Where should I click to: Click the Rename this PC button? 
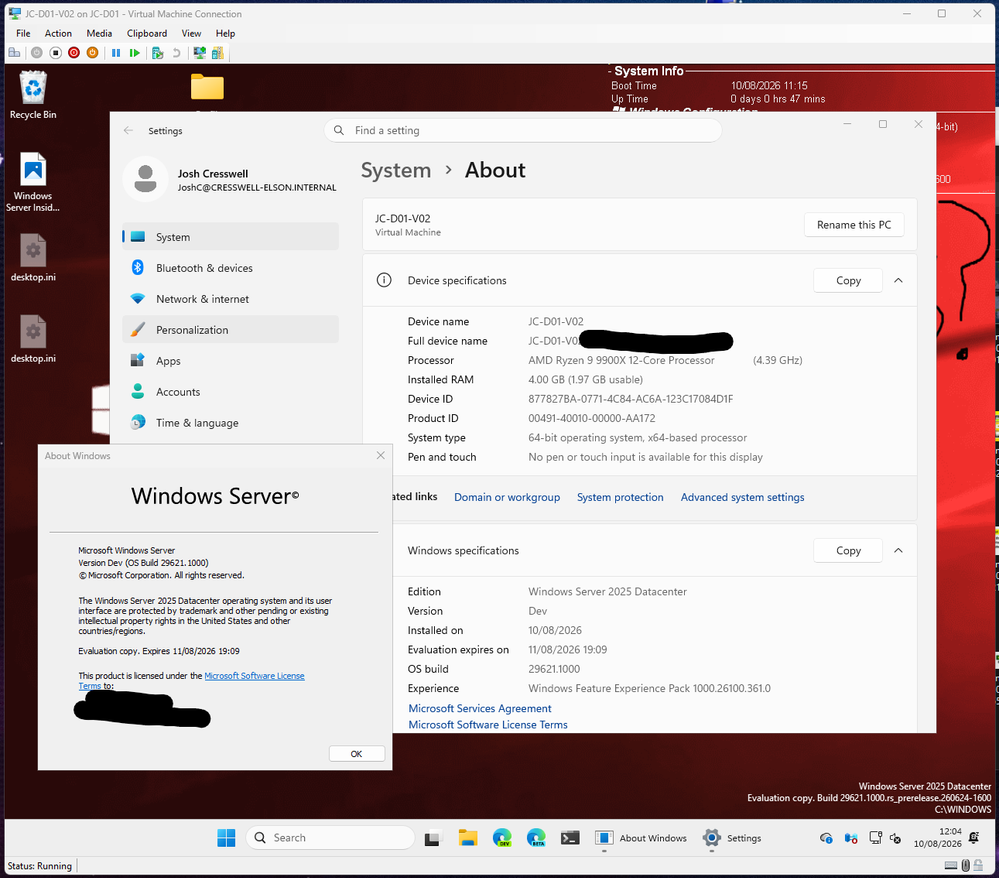[x=854, y=225]
